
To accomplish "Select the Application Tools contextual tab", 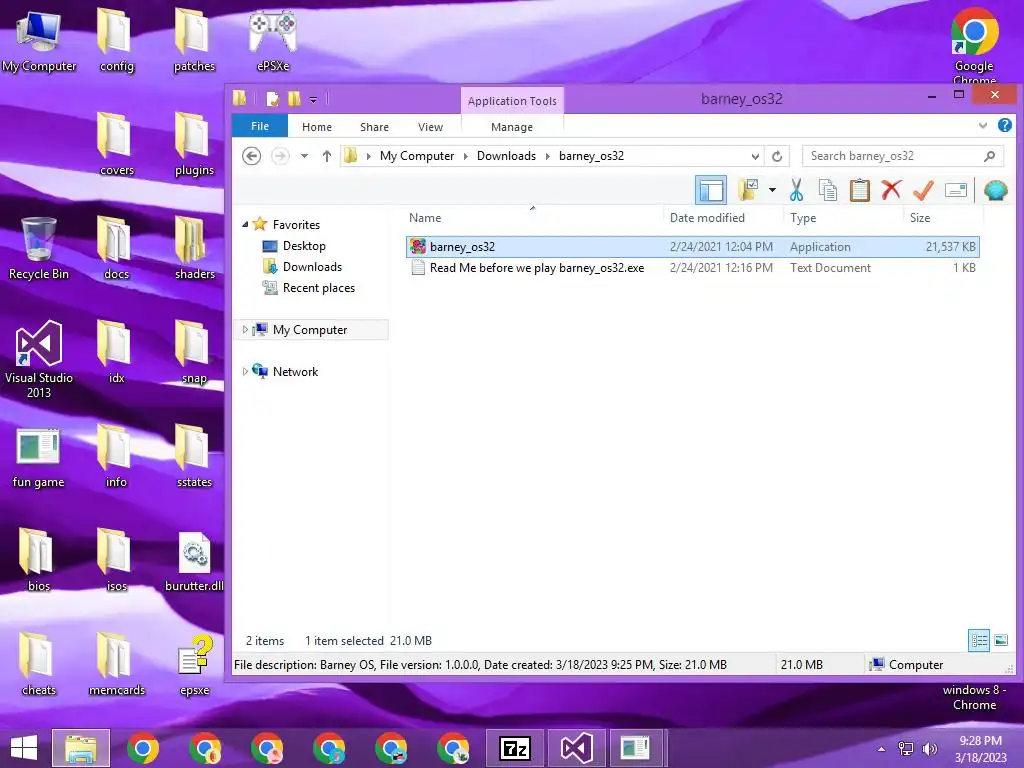I will pyautogui.click(x=512, y=101).
